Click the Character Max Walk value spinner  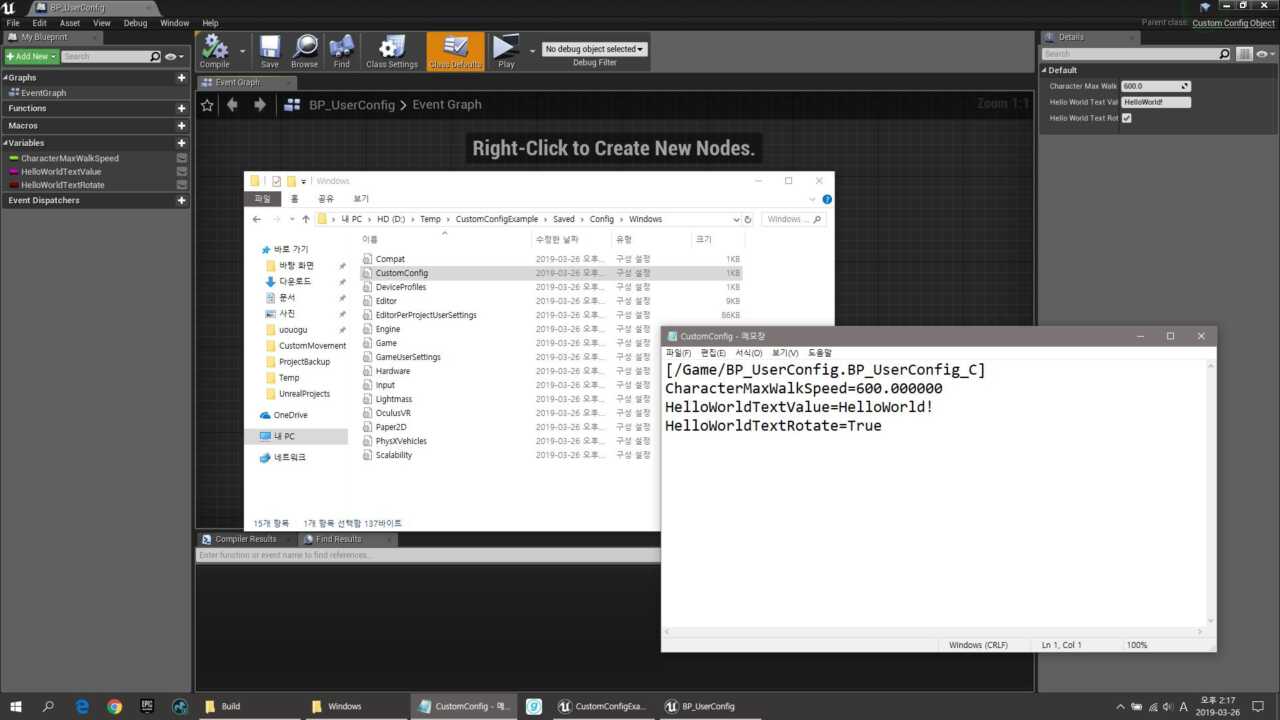(1185, 86)
